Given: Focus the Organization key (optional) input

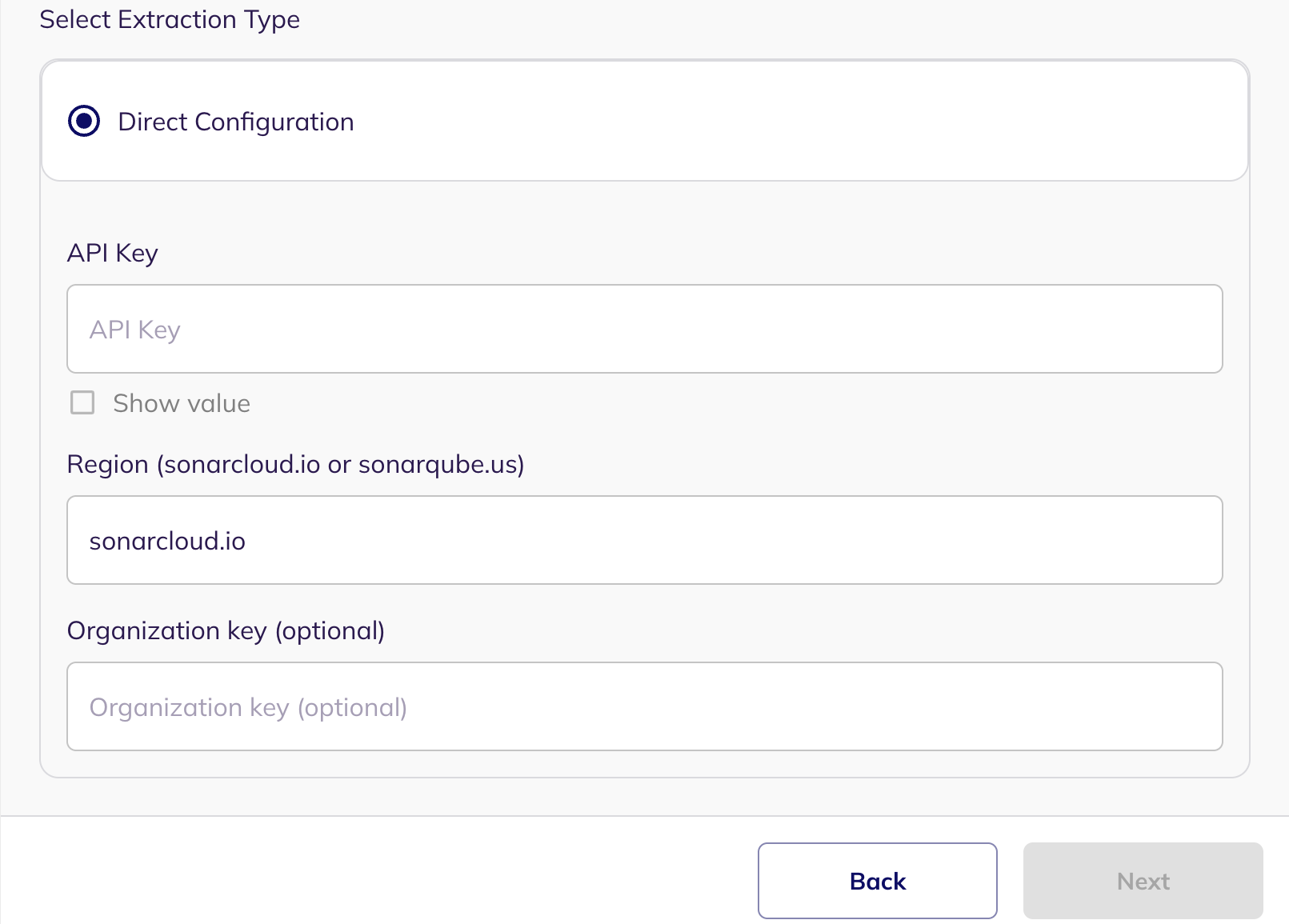Looking at the screenshot, I should pos(645,706).
